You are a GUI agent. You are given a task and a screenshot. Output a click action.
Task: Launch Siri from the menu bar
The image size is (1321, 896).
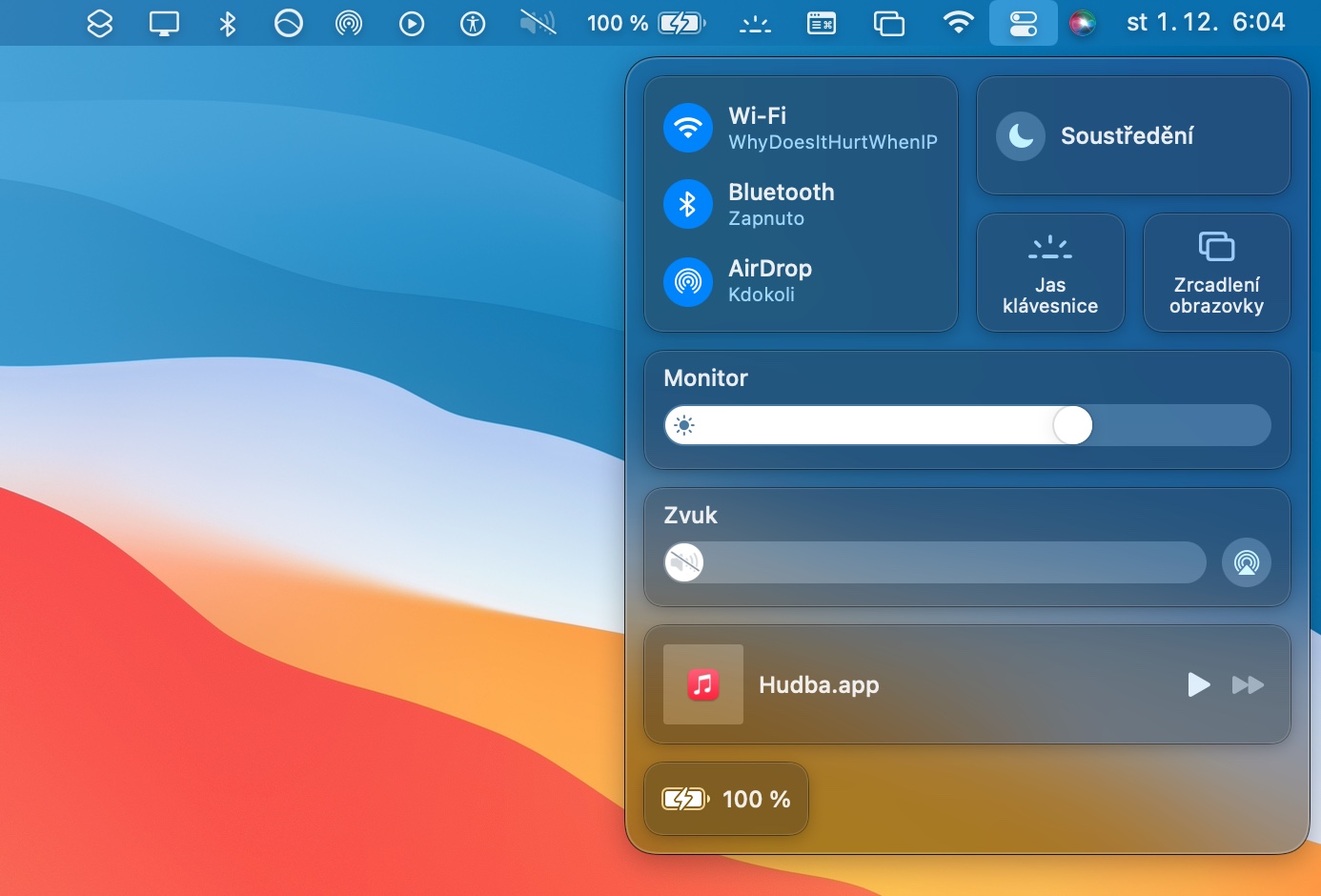click(x=1083, y=23)
